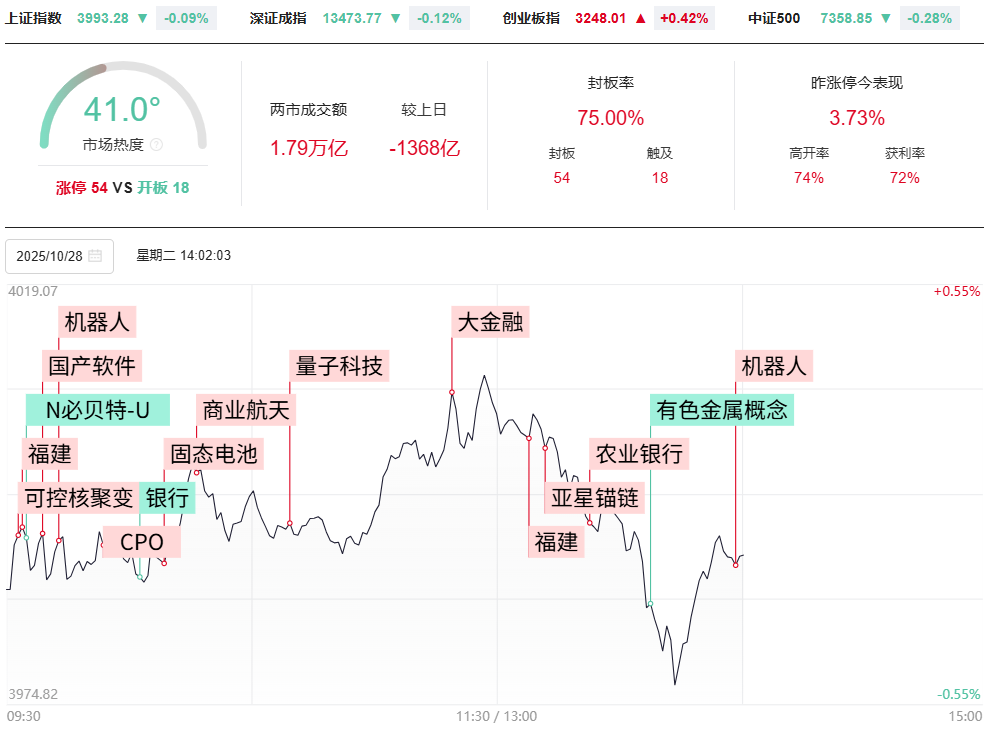
Task: Select the 亚星锚链 chart label
Action: pyautogui.click(x=594, y=497)
